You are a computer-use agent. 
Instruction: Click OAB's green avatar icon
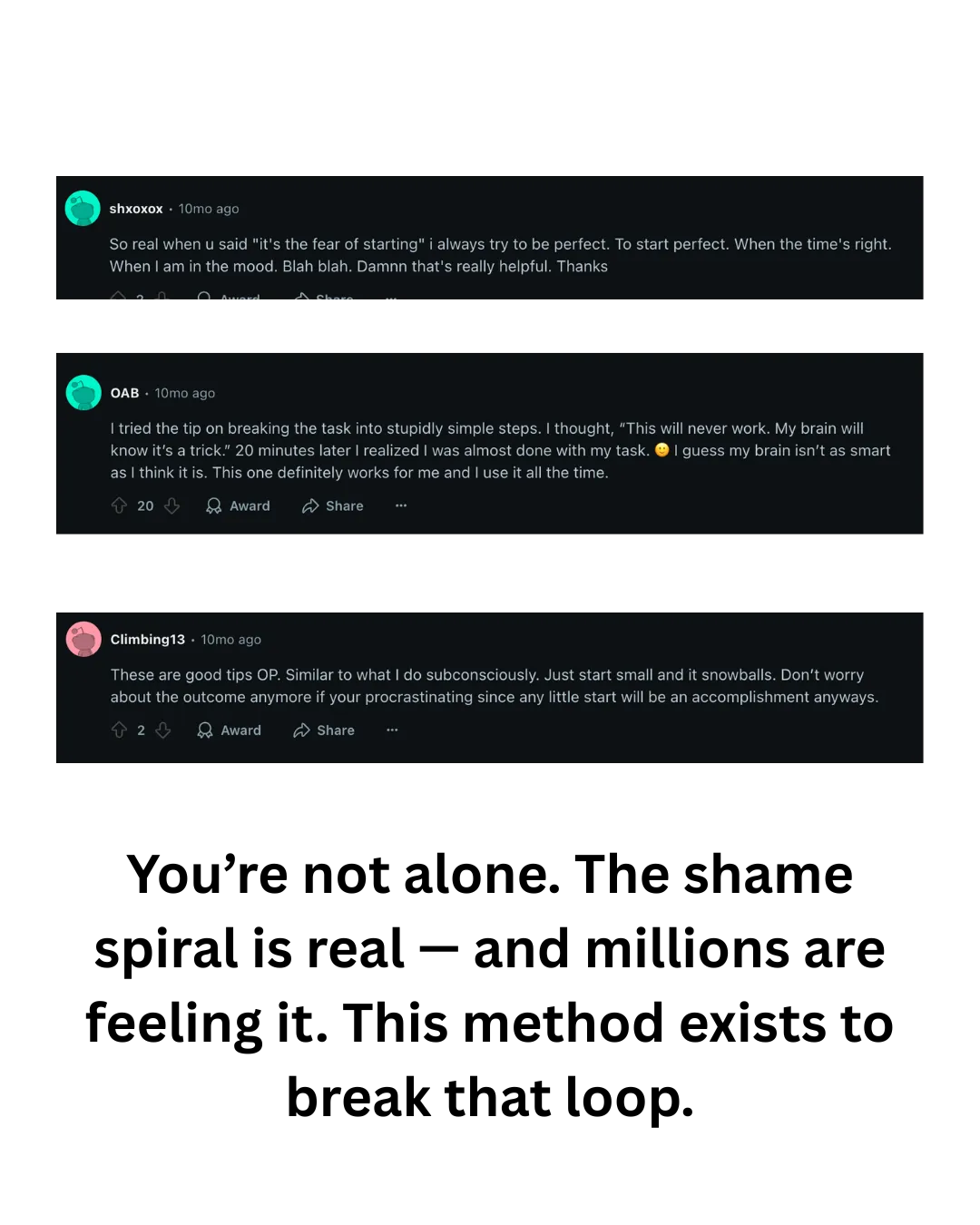tap(83, 393)
